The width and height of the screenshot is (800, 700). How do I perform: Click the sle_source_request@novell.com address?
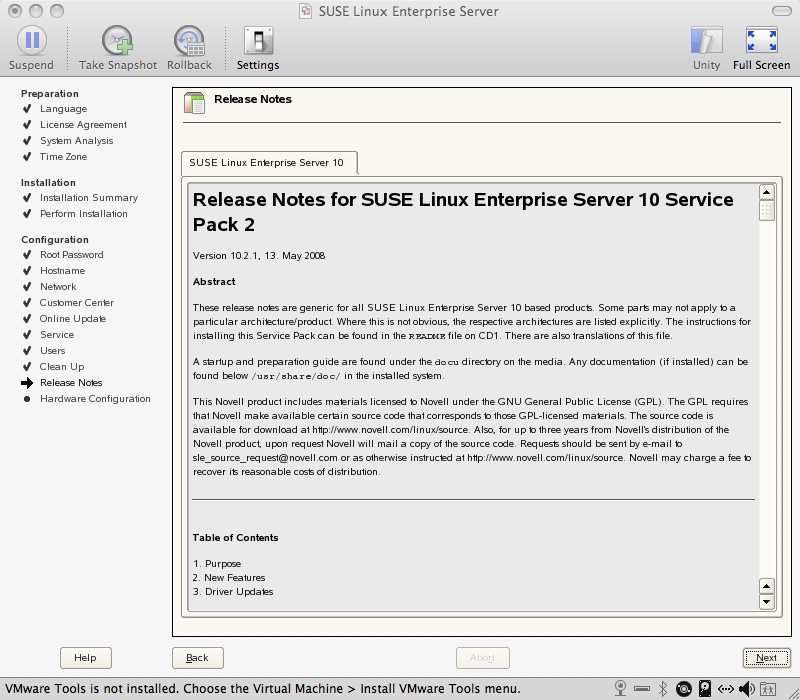point(265,458)
